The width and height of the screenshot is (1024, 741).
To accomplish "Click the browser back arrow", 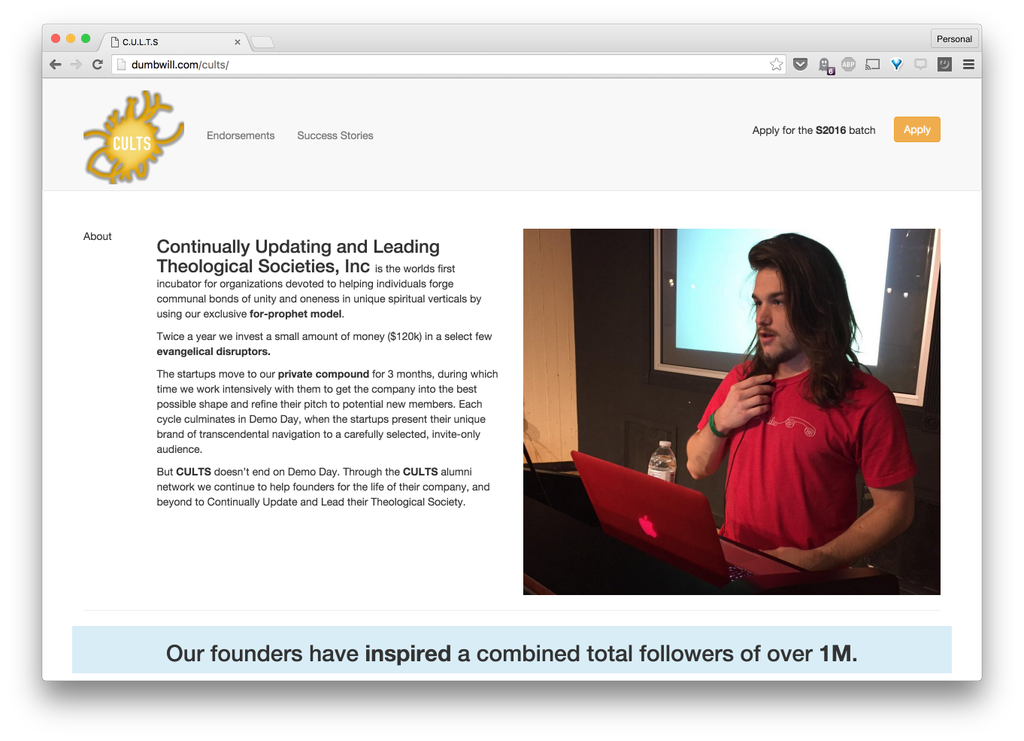I will tap(56, 64).
